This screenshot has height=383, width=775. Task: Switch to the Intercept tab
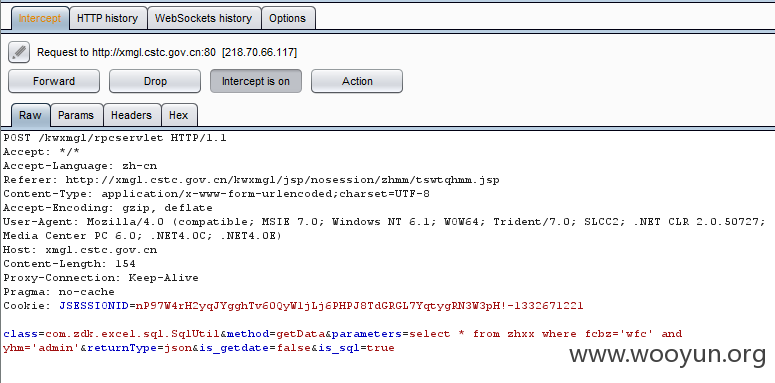(40, 18)
